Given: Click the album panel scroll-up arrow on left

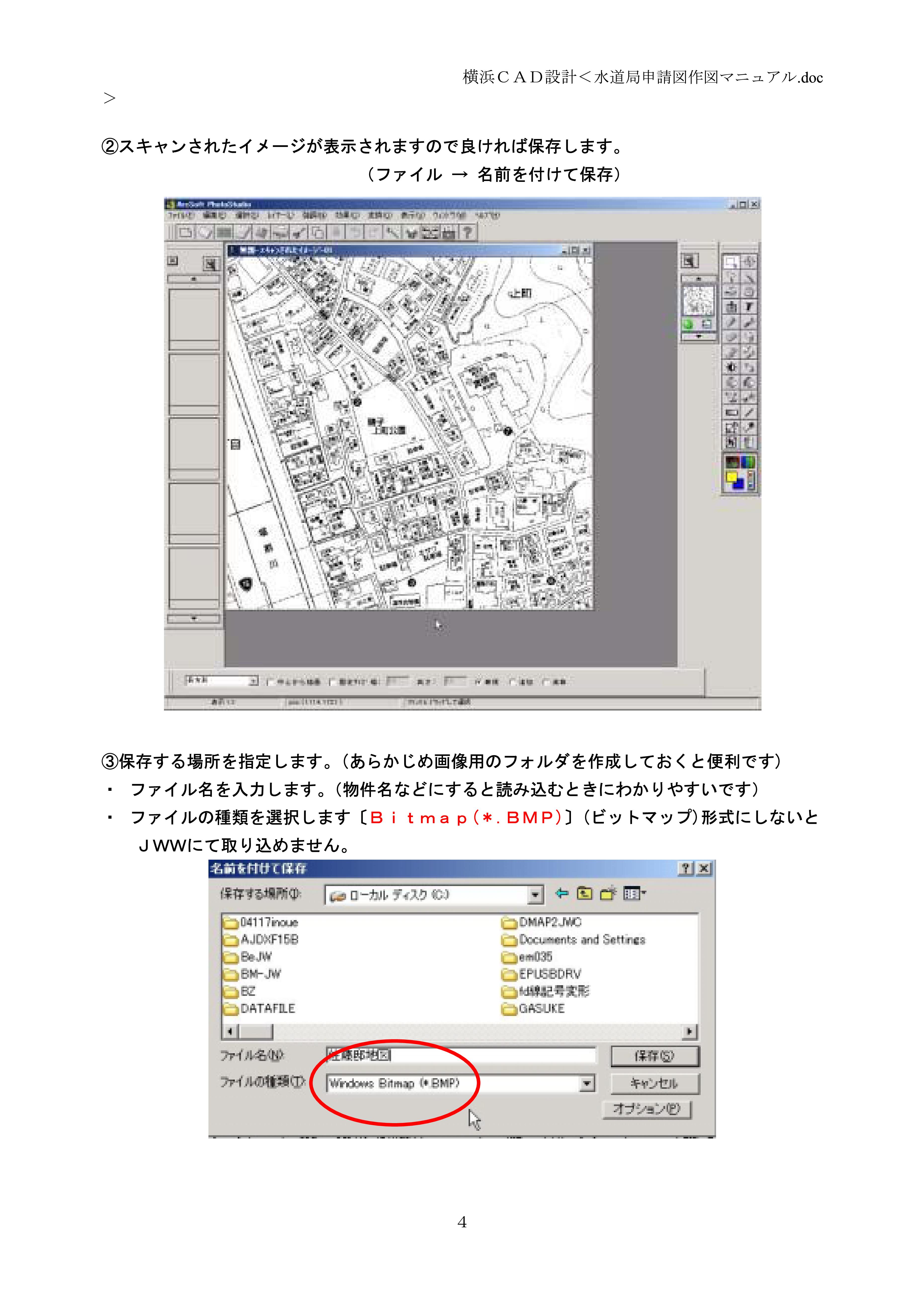Looking at the screenshot, I should (194, 280).
